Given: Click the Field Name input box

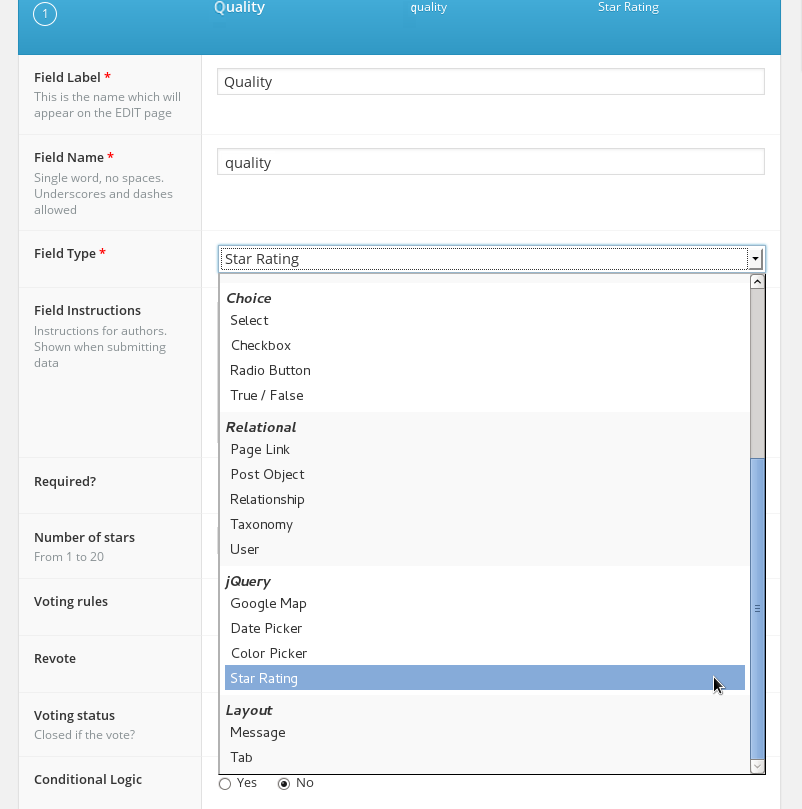Looking at the screenshot, I should pos(490,163).
